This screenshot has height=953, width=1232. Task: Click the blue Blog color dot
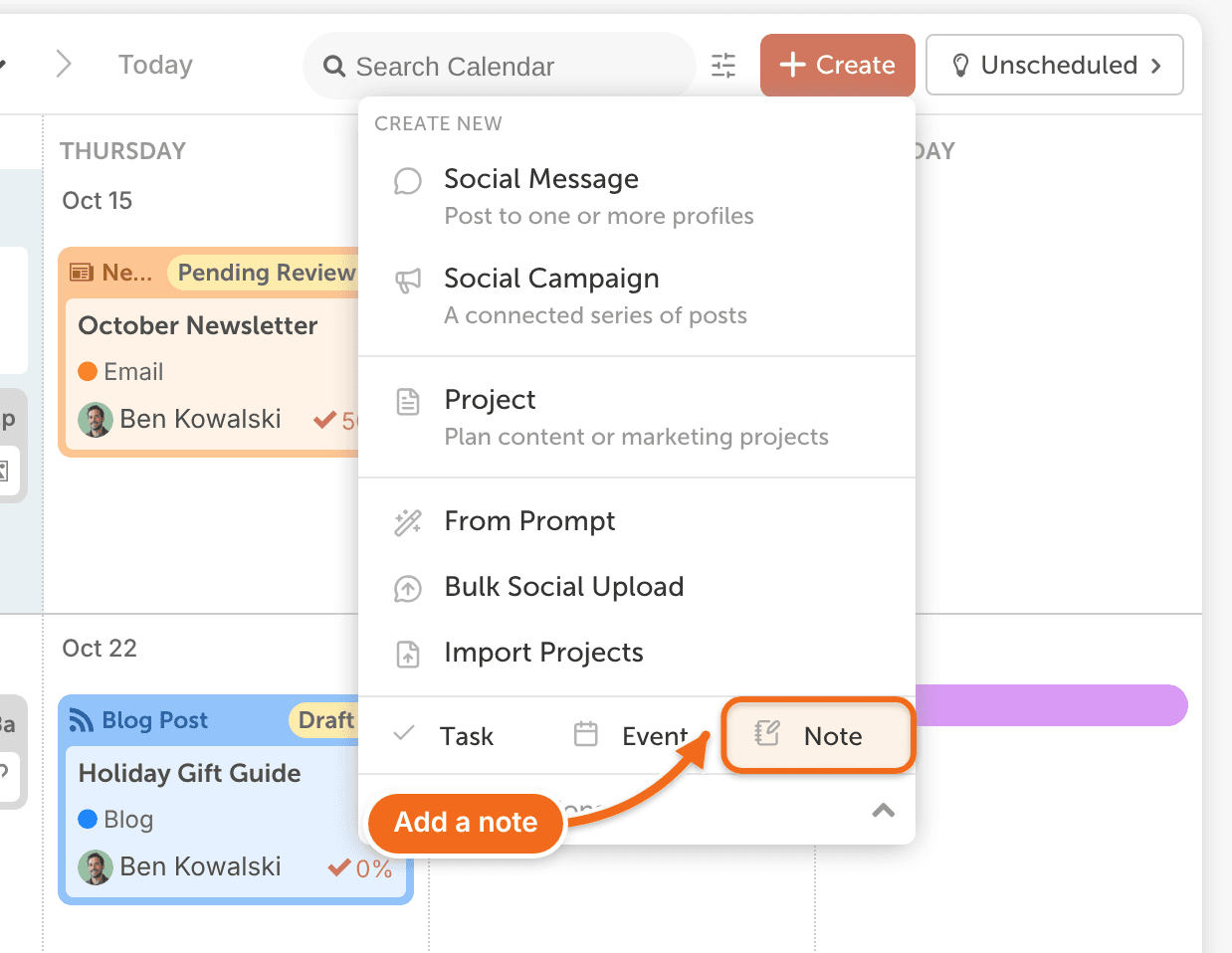coord(88,819)
